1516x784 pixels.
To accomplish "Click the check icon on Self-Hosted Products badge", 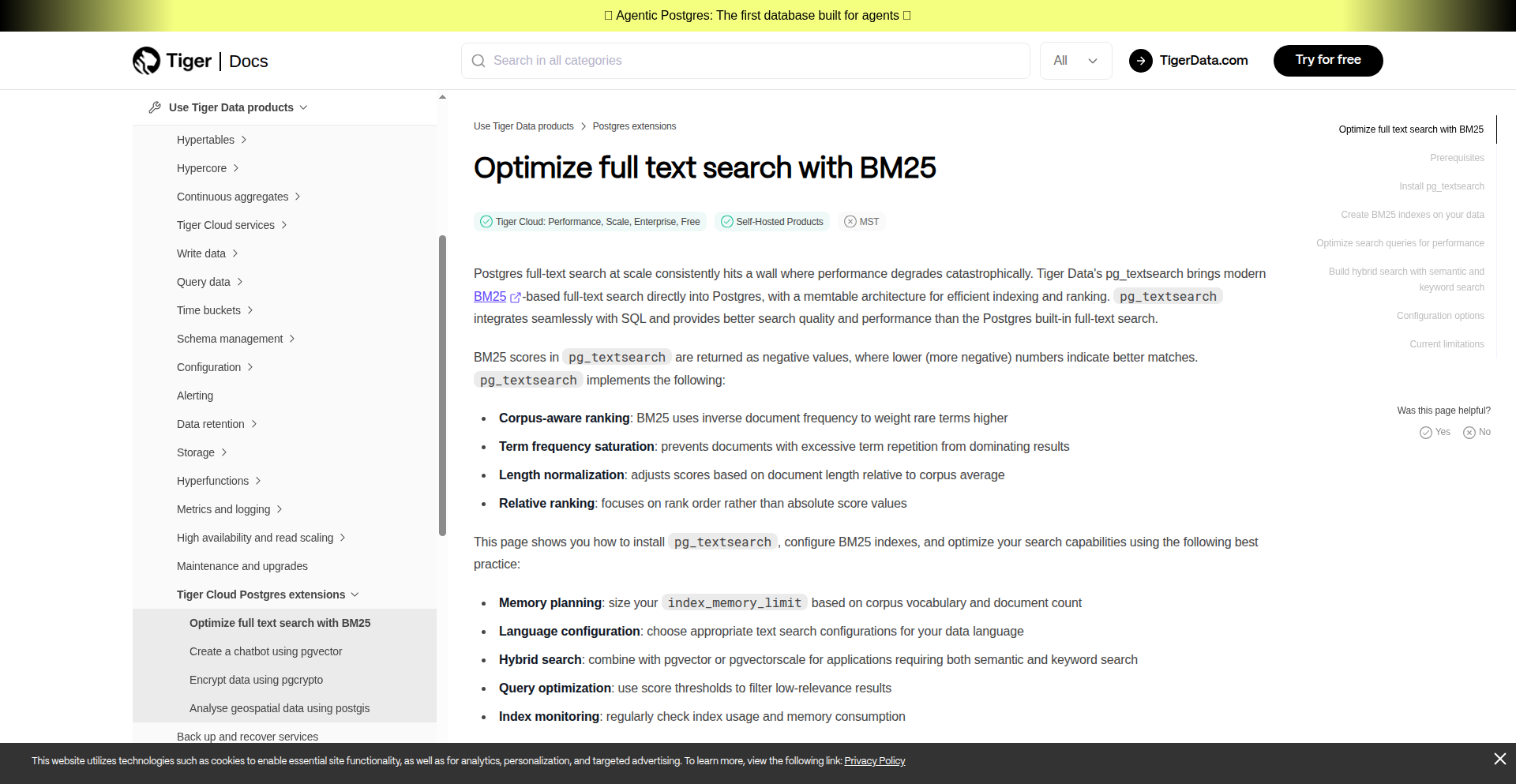I will click(726, 222).
